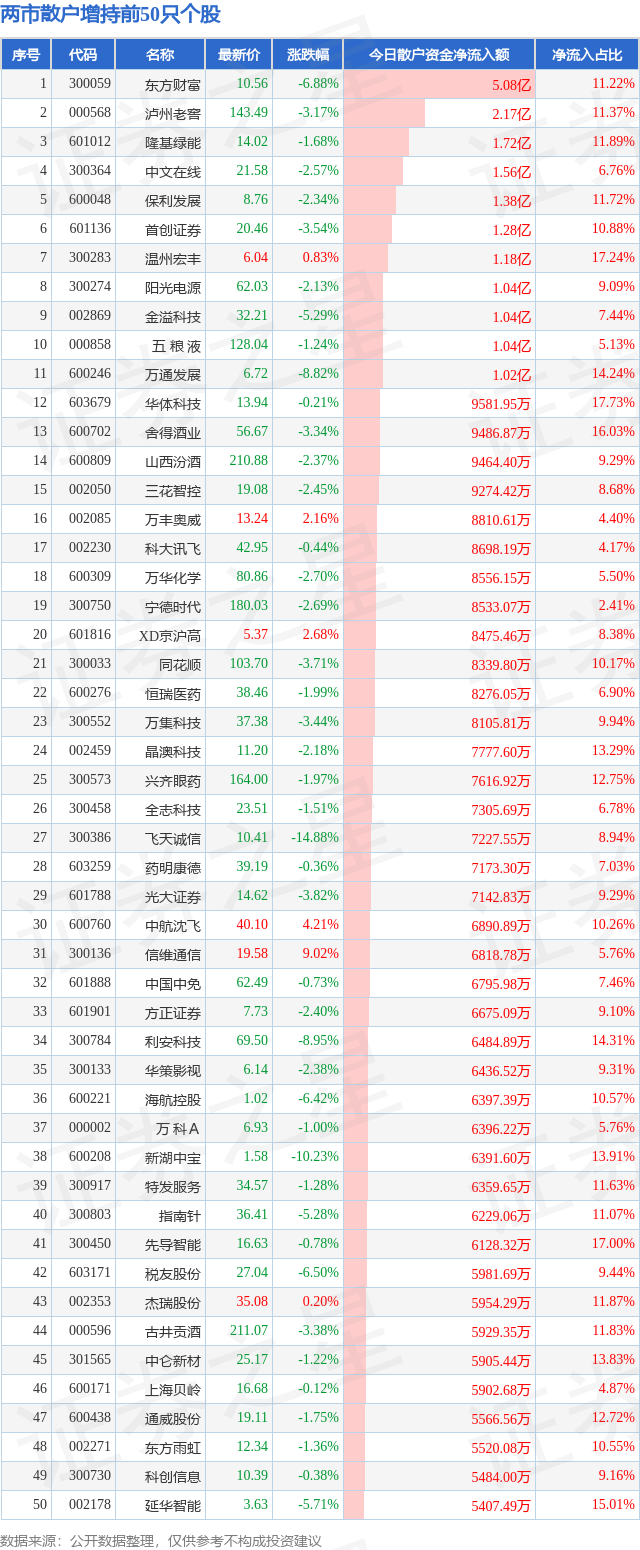Image resolution: width=640 pixels, height=1550 pixels.
Task: Click change value -10.23%
Action: [x=316, y=1157]
